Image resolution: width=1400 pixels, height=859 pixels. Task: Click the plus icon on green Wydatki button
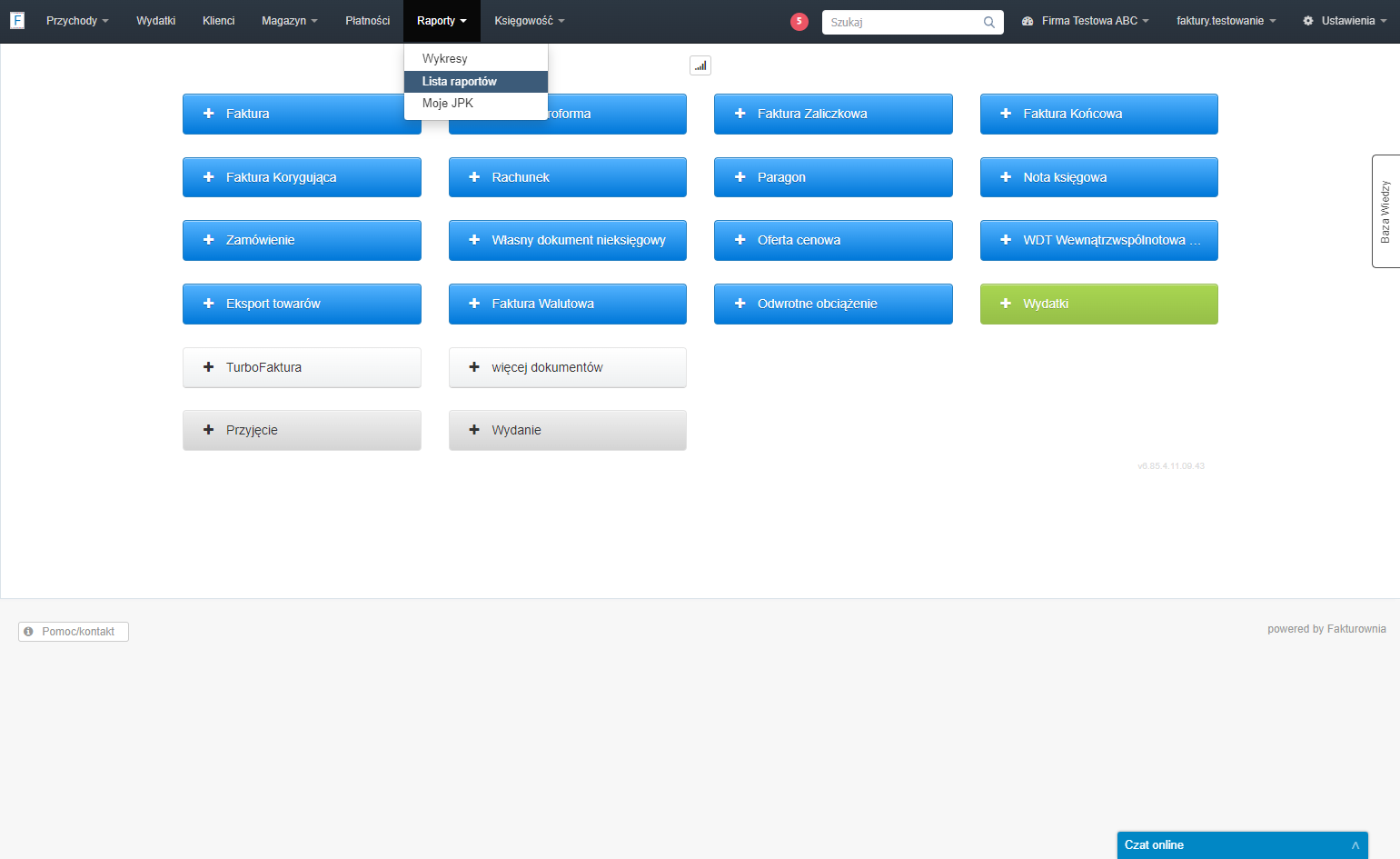(x=1006, y=304)
